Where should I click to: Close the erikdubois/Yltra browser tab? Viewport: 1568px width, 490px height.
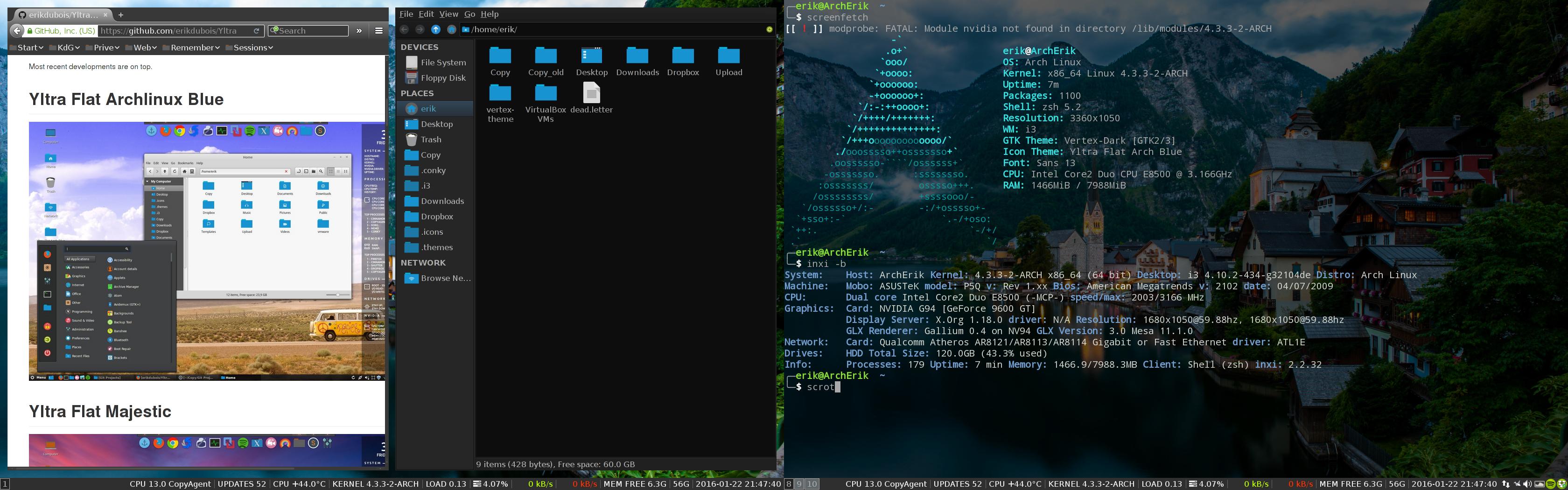pyautogui.click(x=105, y=14)
